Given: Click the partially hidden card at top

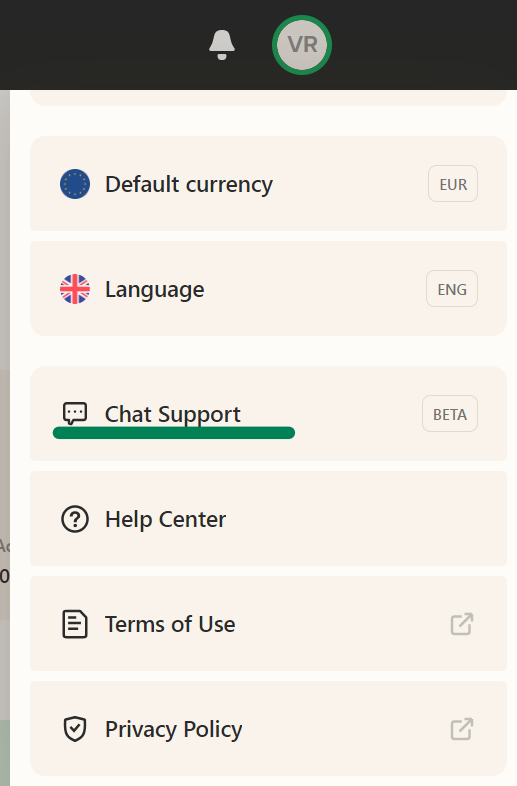Looking at the screenshot, I should (268, 98).
